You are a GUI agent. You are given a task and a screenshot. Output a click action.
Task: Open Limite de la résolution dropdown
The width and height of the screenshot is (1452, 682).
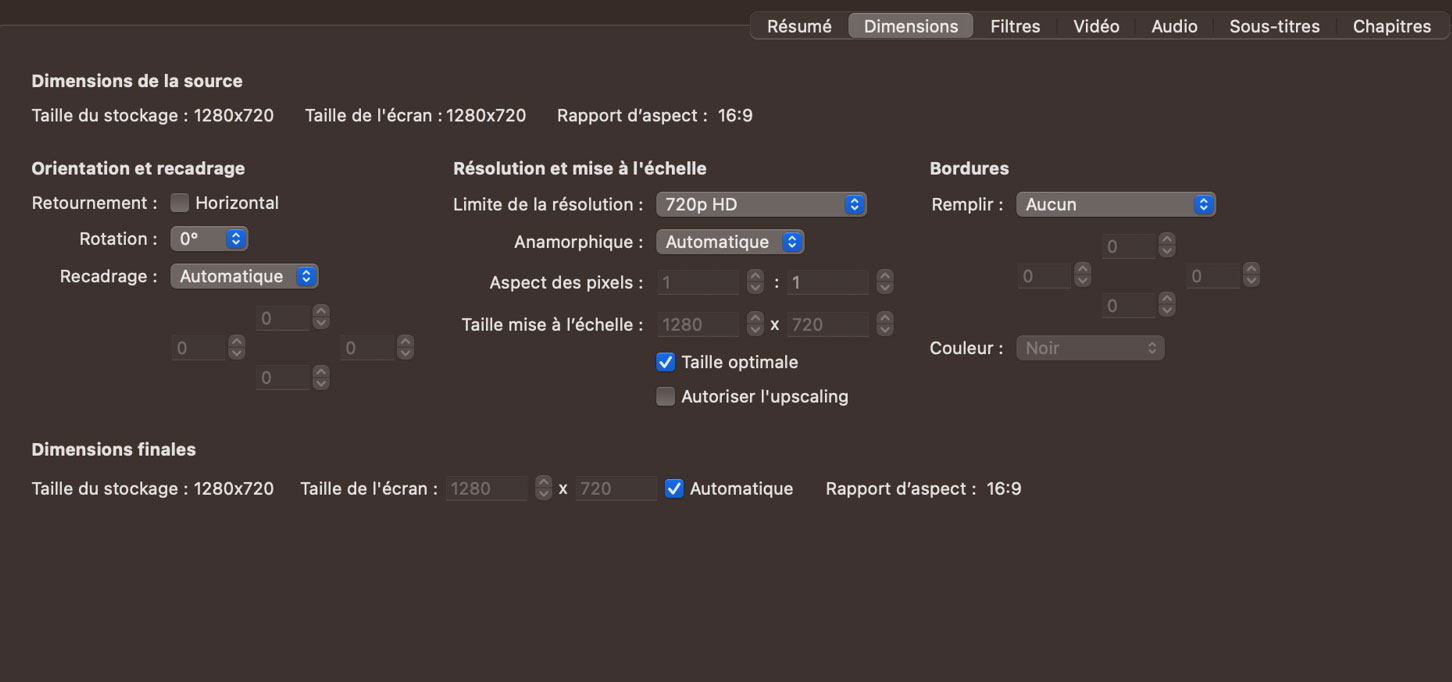[x=761, y=204]
